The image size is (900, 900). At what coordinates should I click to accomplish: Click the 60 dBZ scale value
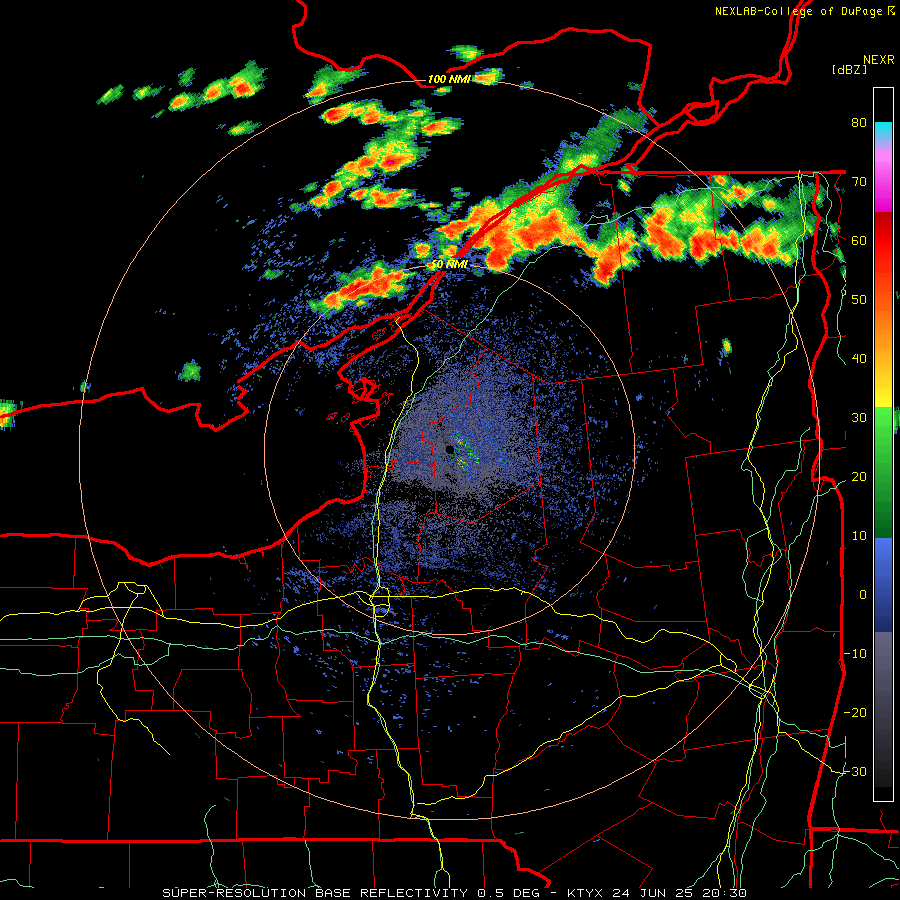[859, 240]
